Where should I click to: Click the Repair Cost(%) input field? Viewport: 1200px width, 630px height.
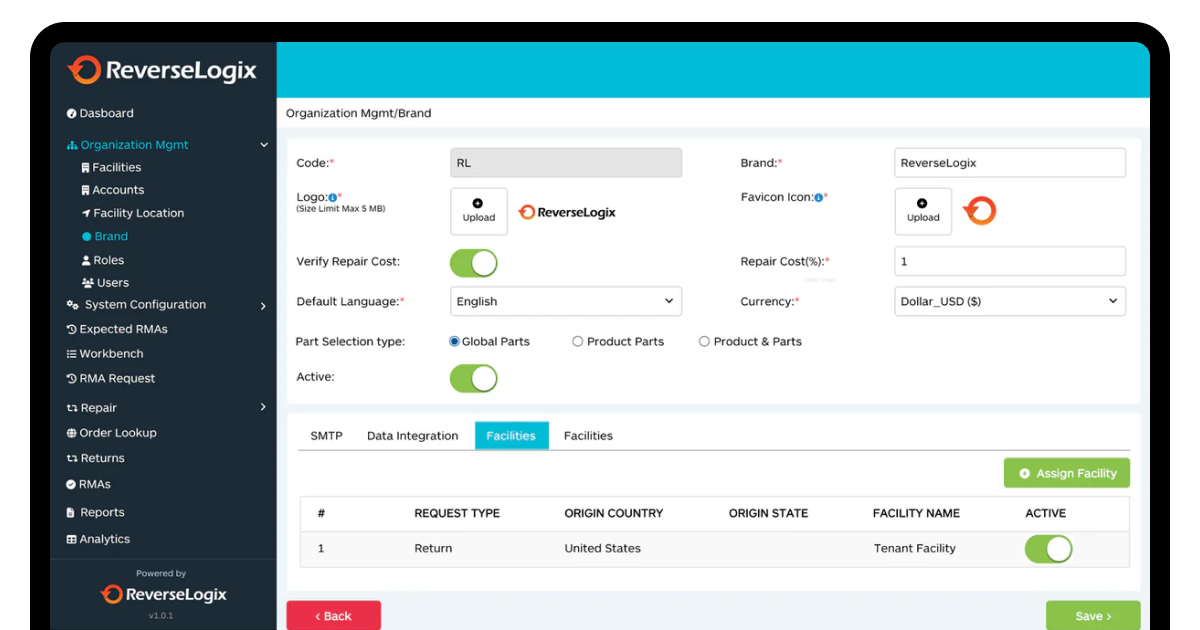tap(1010, 262)
